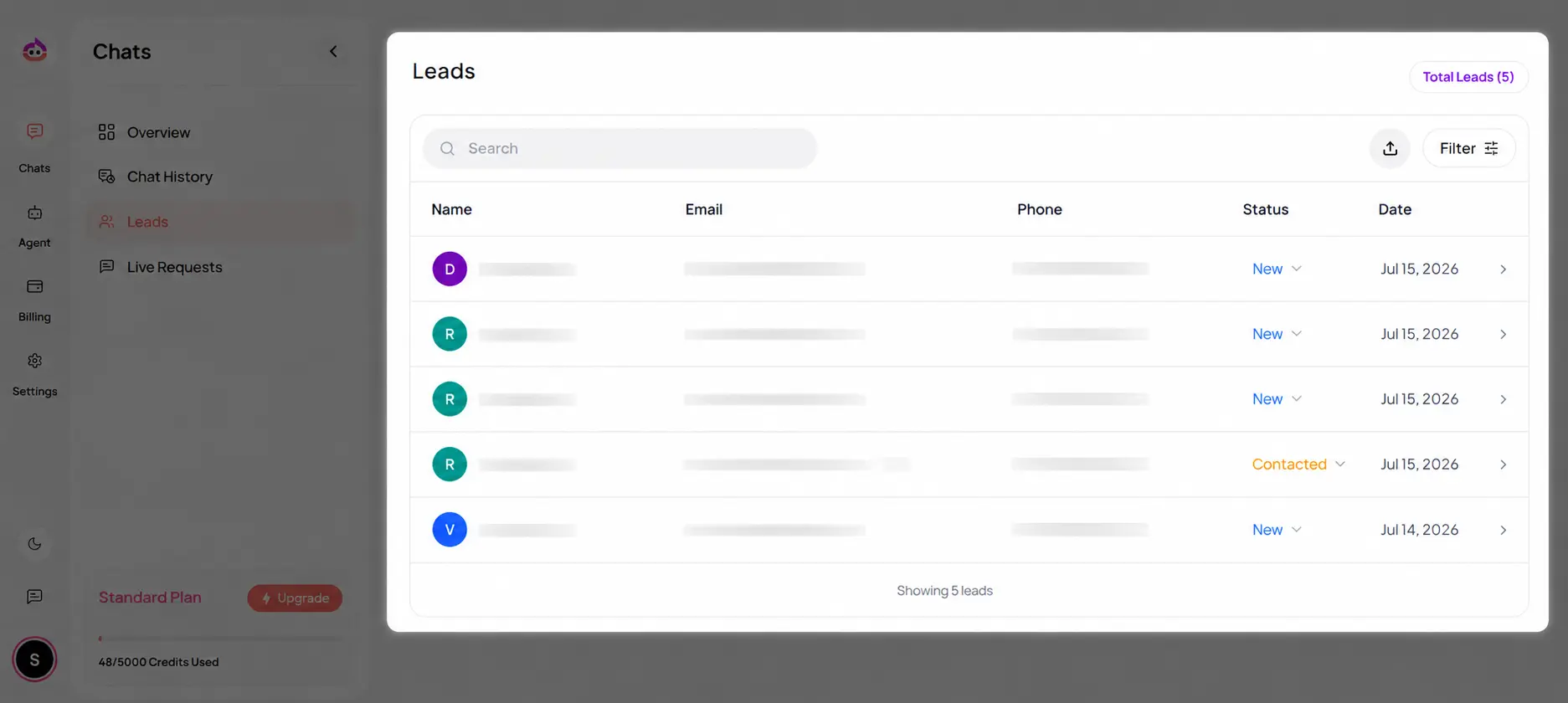Click the Date column header
The image size is (1568, 703).
pyautogui.click(x=1395, y=209)
